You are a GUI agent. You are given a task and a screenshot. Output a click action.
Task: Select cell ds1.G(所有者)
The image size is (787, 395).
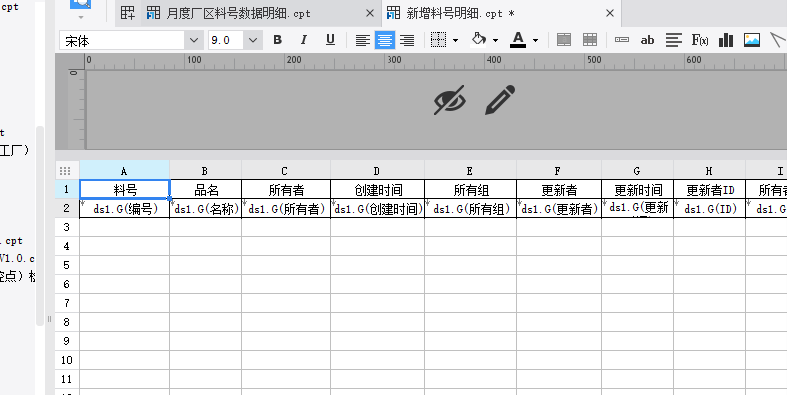[x=286, y=208]
